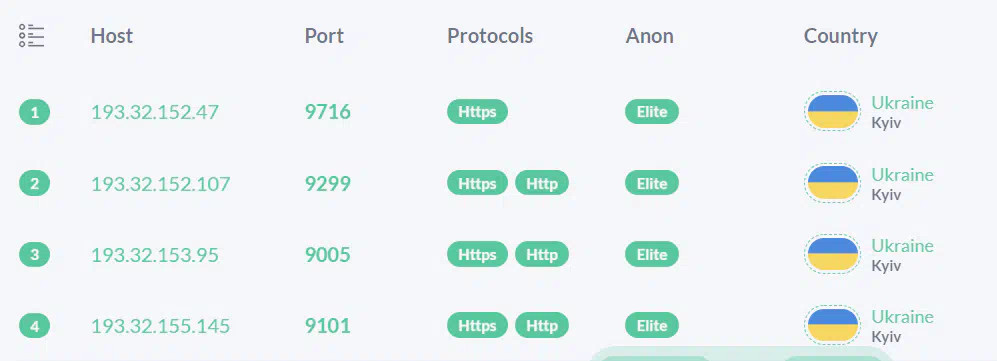
Task: Sort by the Protocols column header
Action: point(490,36)
